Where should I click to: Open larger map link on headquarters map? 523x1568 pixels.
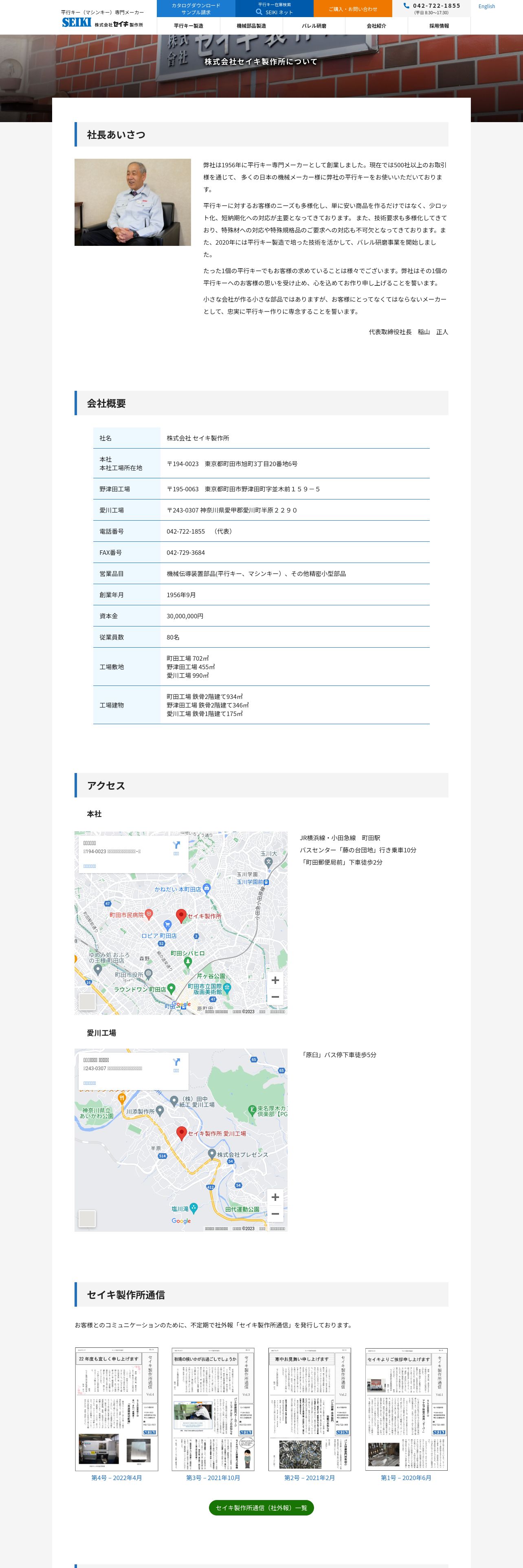(x=90, y=866)
